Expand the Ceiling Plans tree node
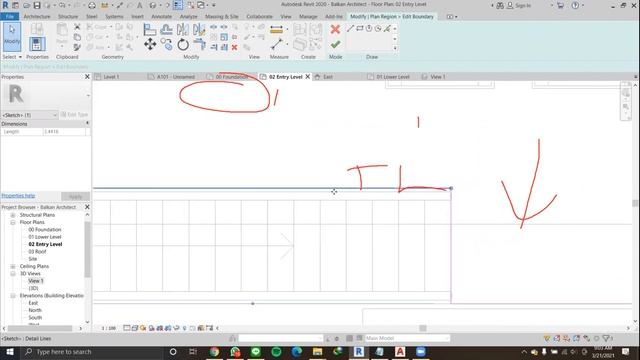 [x=13, y=266]
